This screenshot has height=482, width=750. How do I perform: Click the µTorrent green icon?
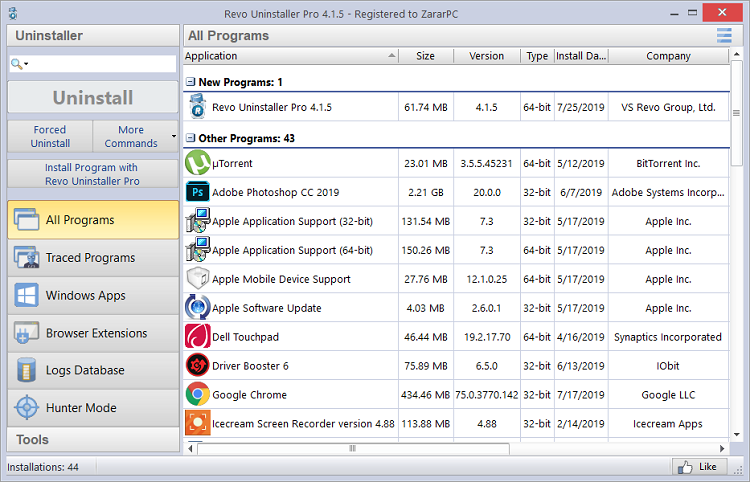coord(198,163)
